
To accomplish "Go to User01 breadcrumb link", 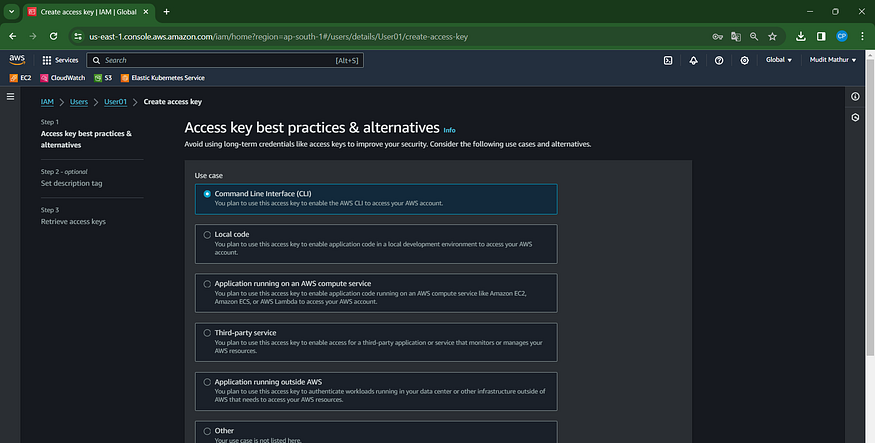I will 116,102.
